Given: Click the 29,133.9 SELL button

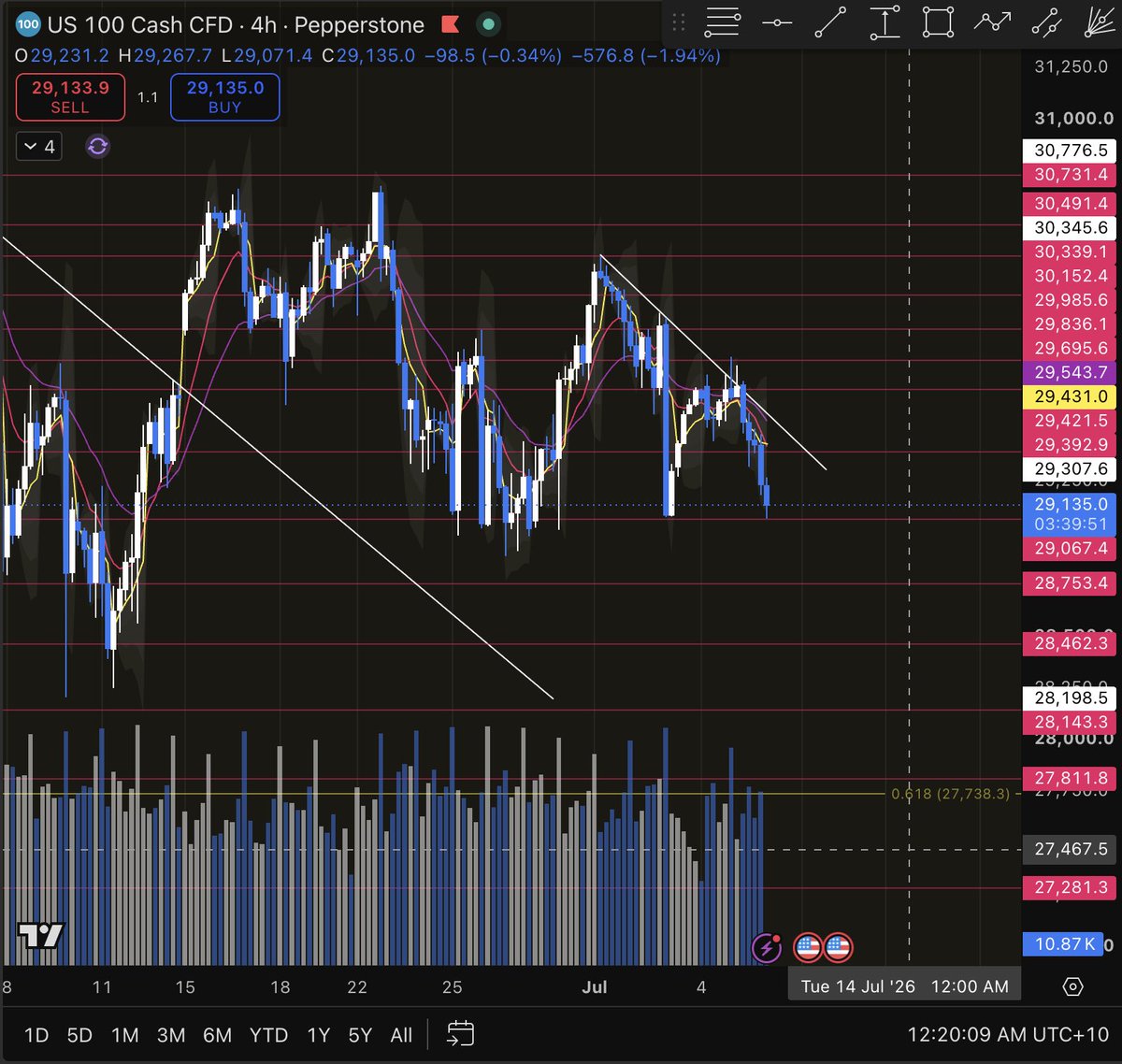Looking at the screenshot, I should tap(70, 97).
